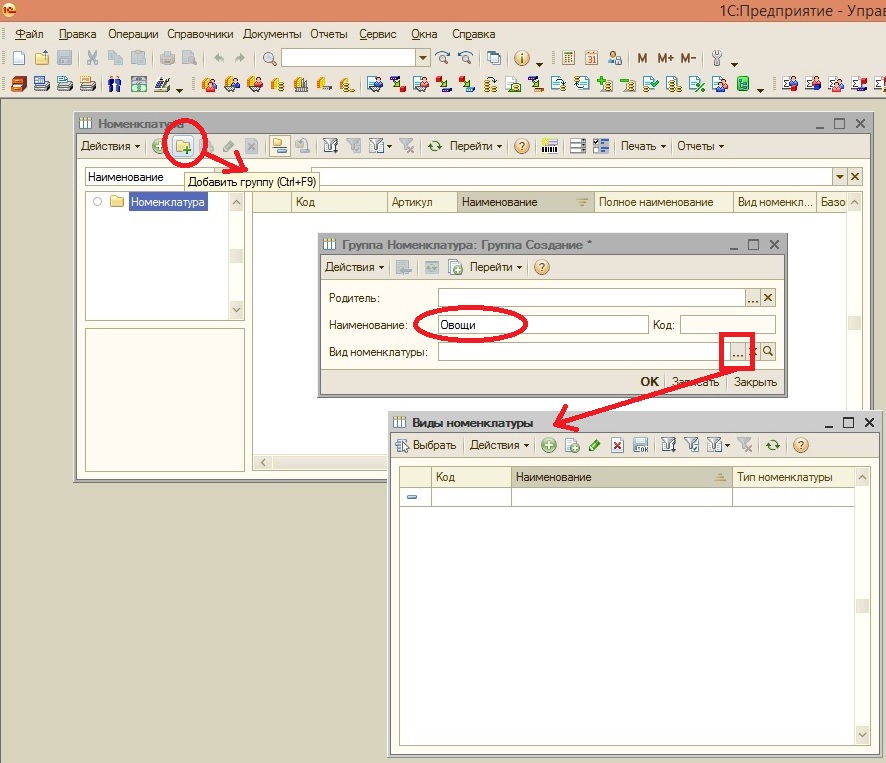Open the Перейти dropdown in Группа dialog
The height and width of the screenshot is (763, 886).
point(496,267)
